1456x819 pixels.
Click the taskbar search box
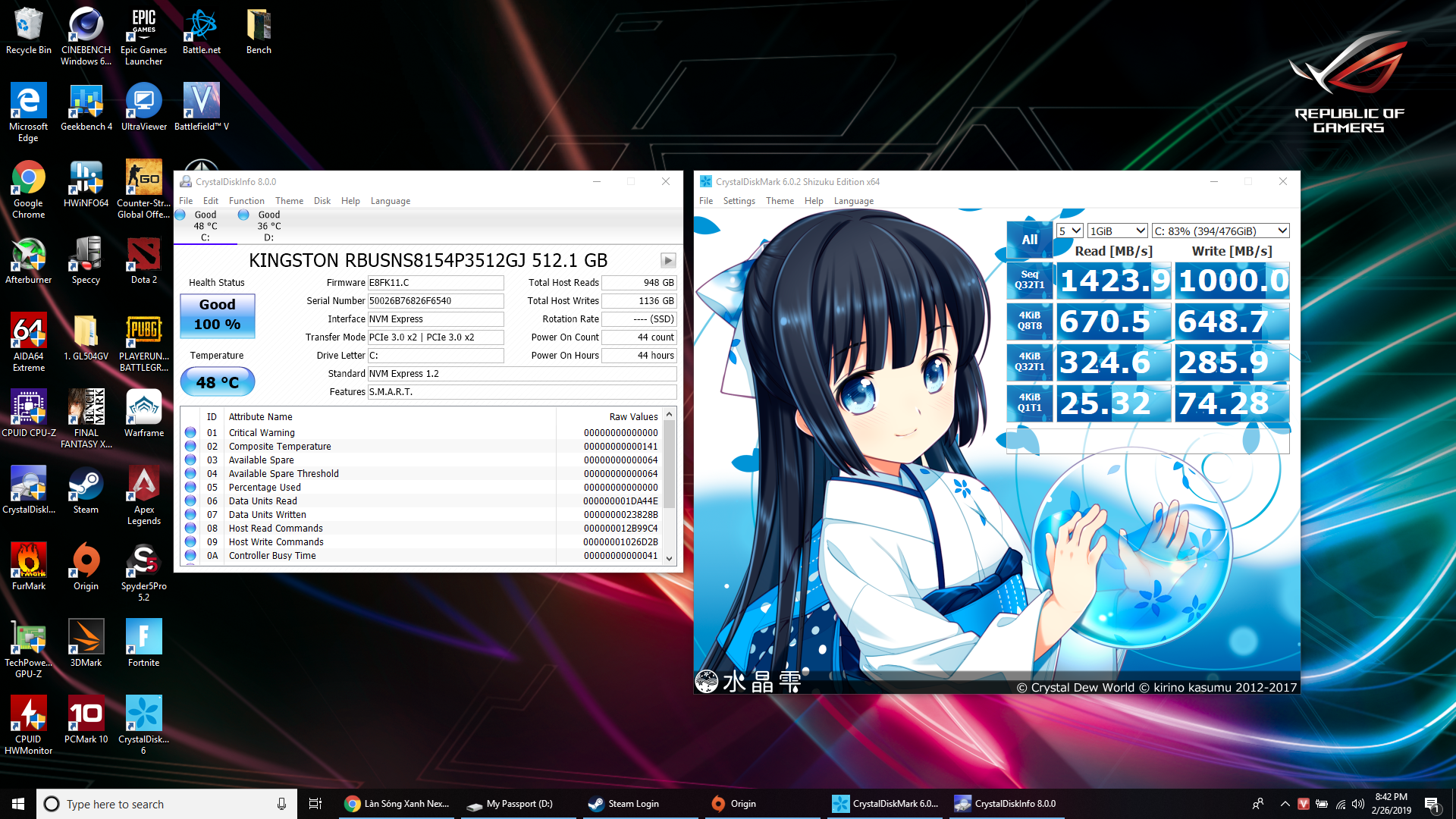167,804
